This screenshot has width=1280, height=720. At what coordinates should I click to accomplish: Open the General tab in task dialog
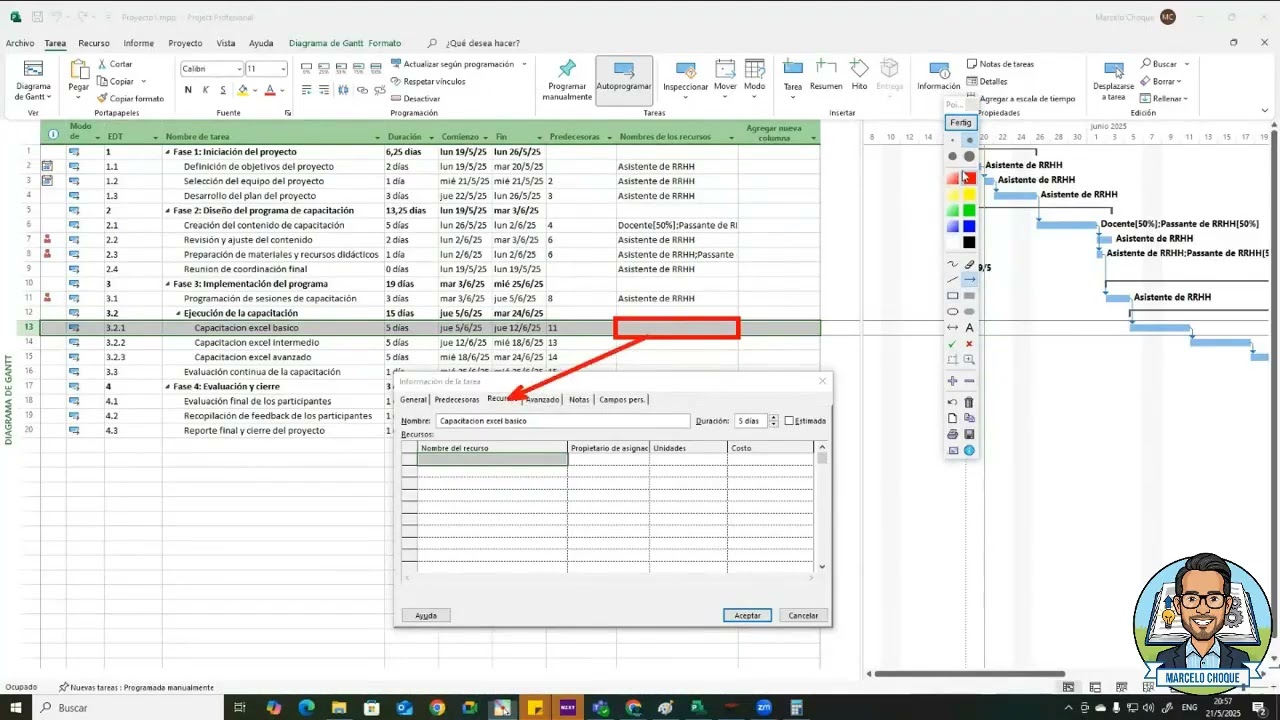coord(413,399)
